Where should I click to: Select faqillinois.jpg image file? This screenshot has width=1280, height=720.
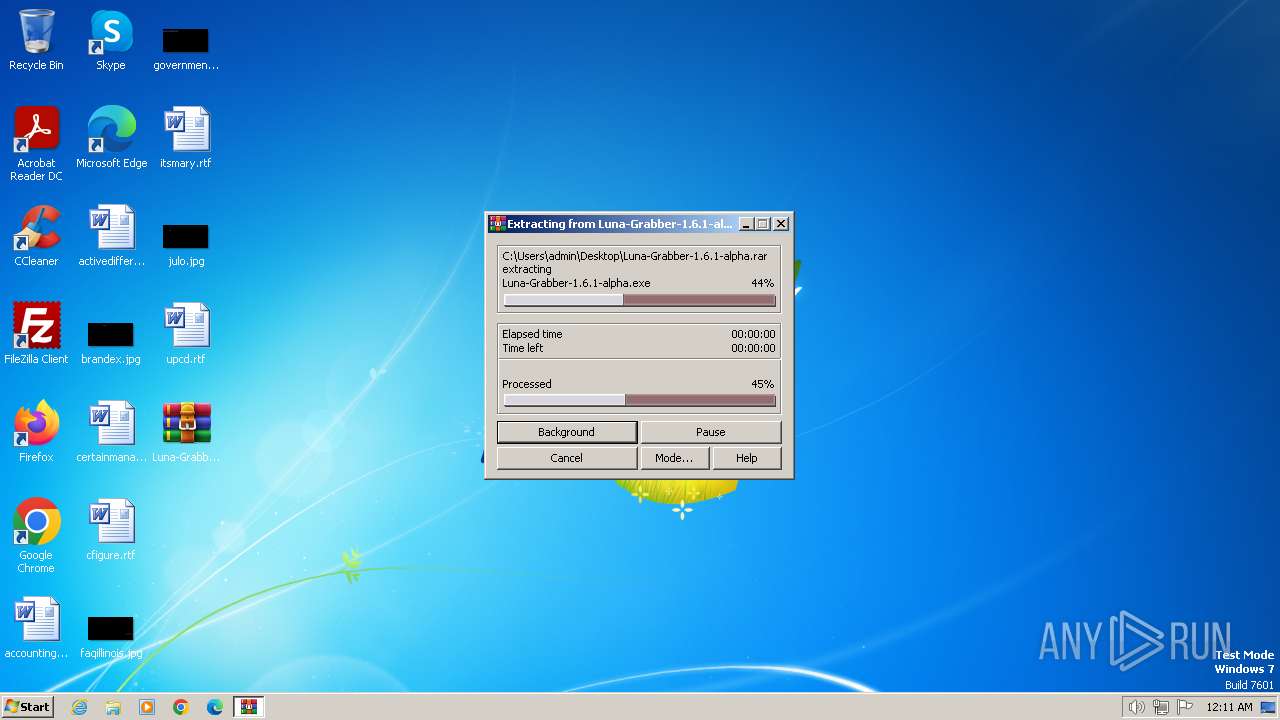[111, 636]
